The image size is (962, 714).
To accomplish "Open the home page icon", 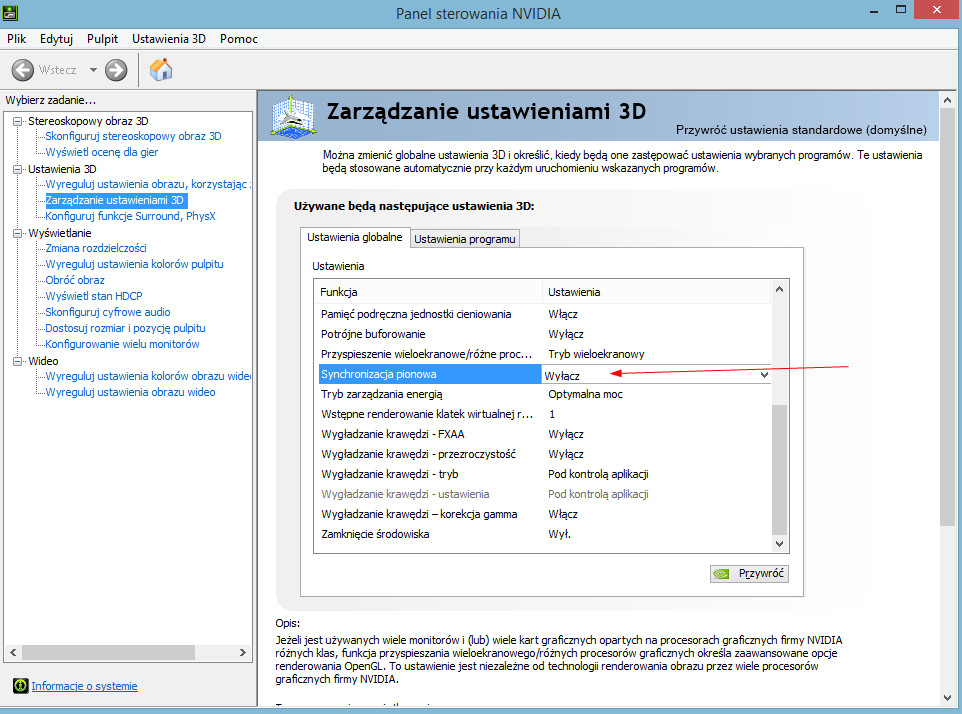I will 161,69.
